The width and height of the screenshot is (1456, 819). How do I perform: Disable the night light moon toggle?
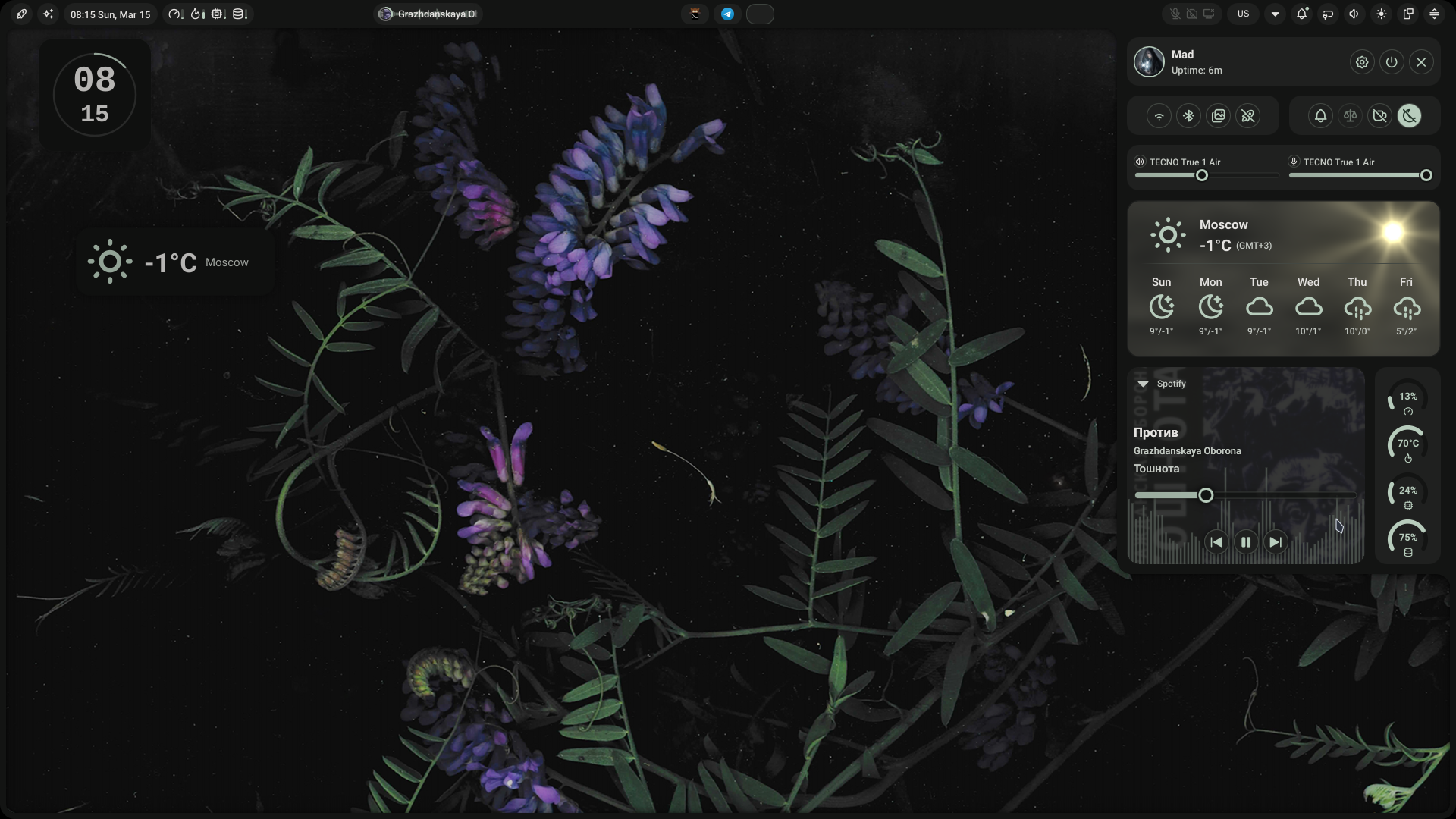(x=1410, y=116)
